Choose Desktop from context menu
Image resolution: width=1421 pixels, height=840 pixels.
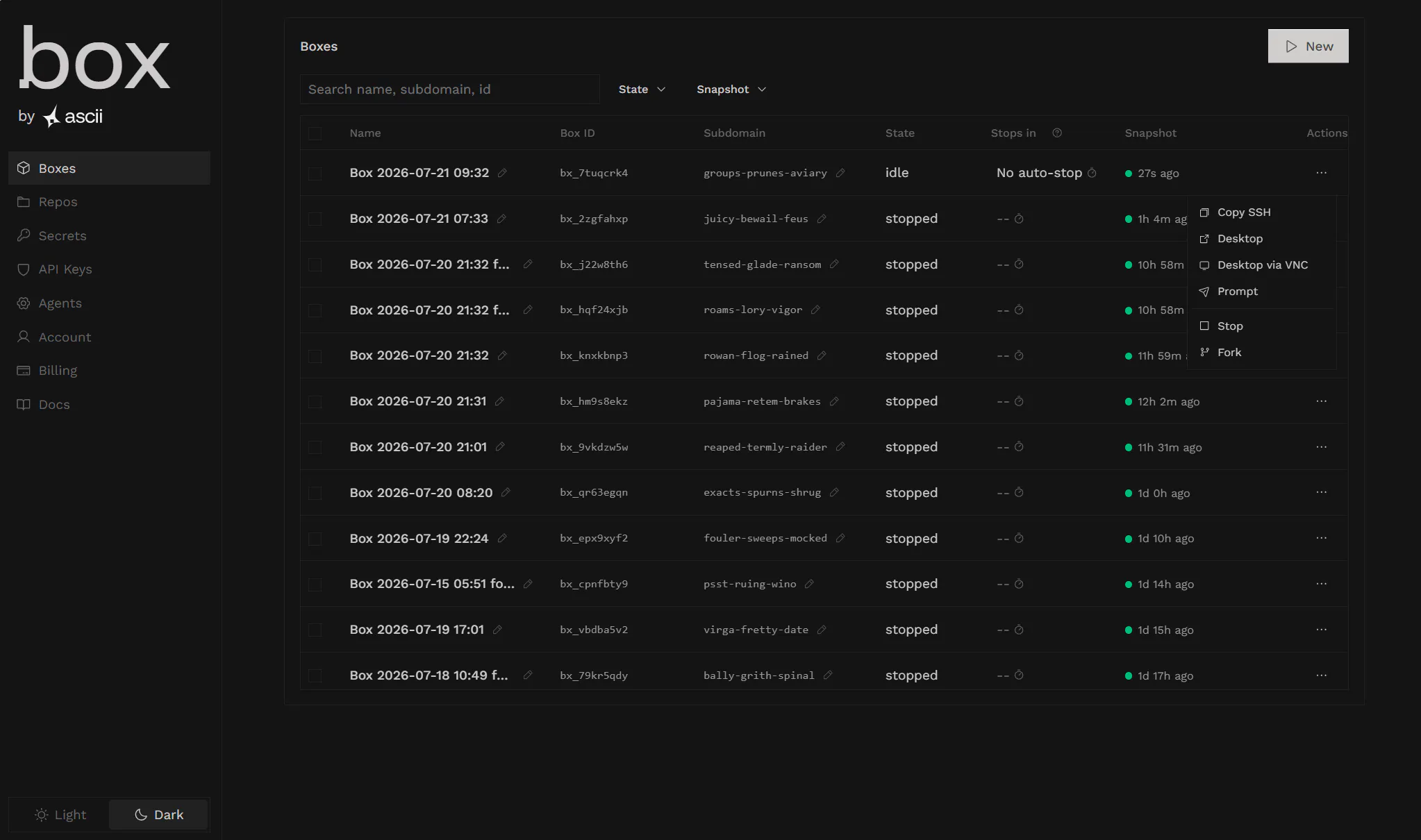(x=1262, y=239)
